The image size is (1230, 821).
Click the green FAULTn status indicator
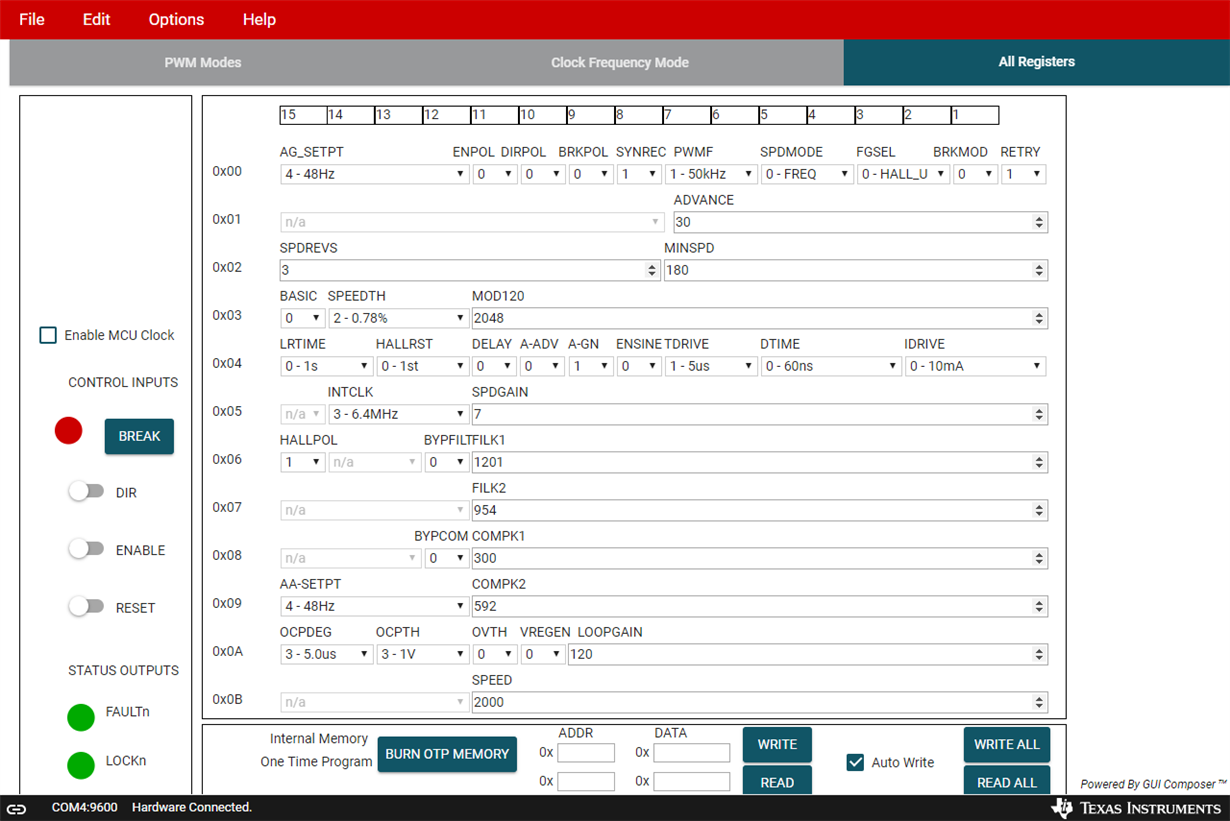point(81,717)
